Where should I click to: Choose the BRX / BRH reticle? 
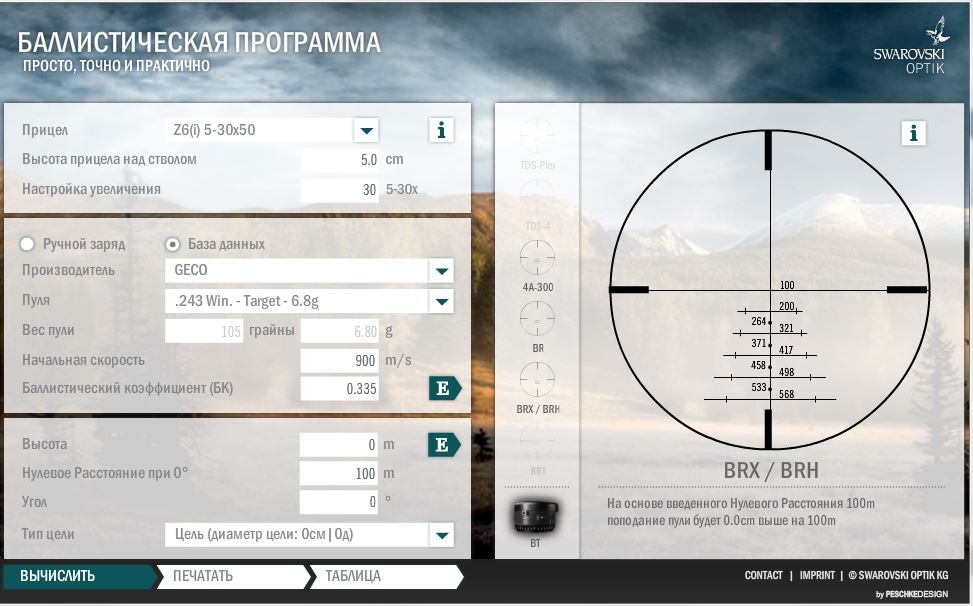[x=537, y=380]
